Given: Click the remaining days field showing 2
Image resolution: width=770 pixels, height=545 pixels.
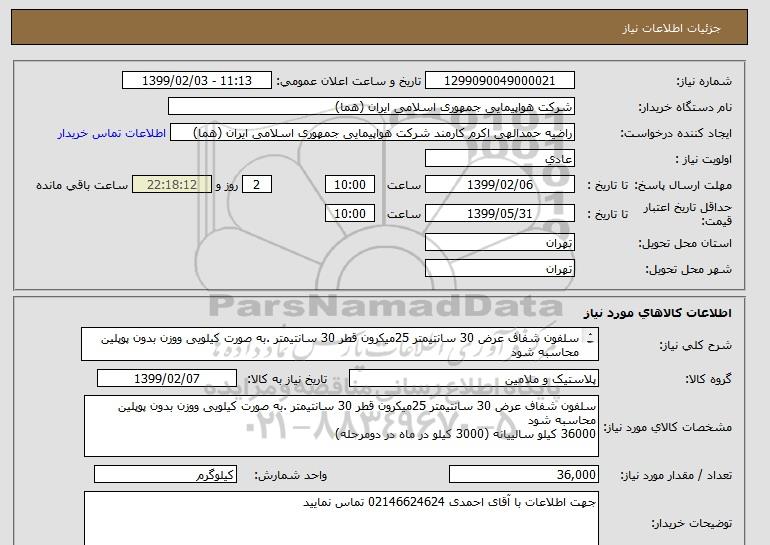Looking at the screenshot, I should coord(256,185).
